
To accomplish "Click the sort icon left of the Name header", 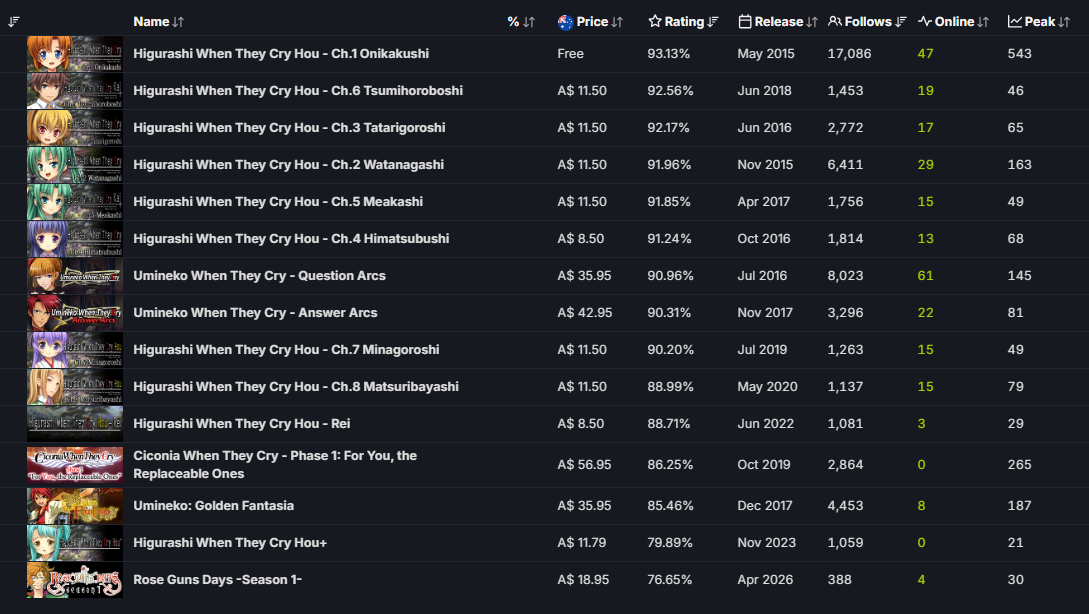I will pos(14,22).
